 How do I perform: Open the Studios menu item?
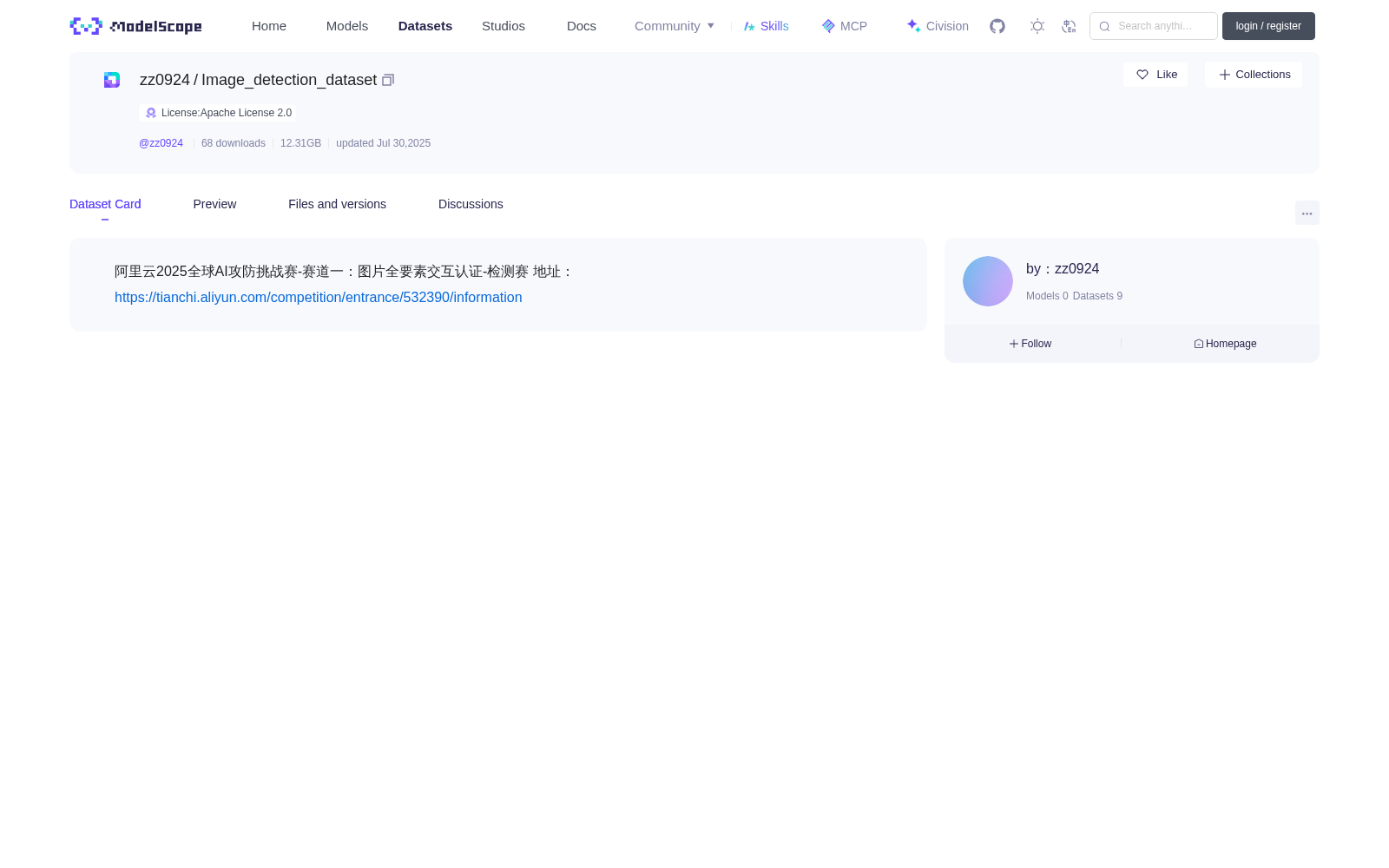pos(504,26)
